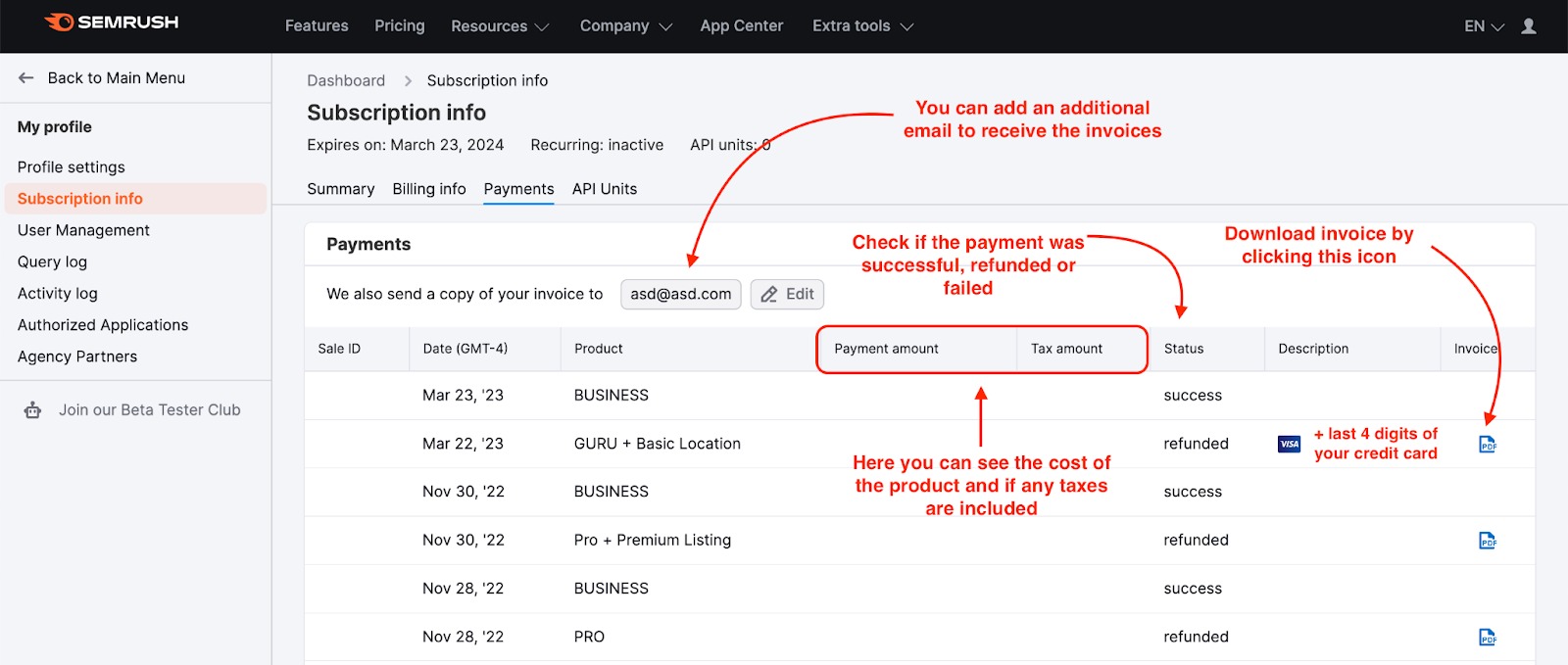Click the Mar 22, '23 date cell
Viewport: 1568px width, 665px height.
tap(464, 444)
